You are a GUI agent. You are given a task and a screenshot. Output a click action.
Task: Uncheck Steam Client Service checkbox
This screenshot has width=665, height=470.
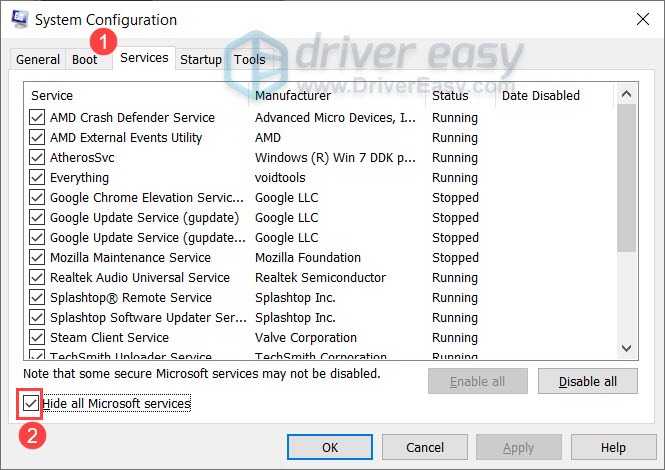click(37, 337)
